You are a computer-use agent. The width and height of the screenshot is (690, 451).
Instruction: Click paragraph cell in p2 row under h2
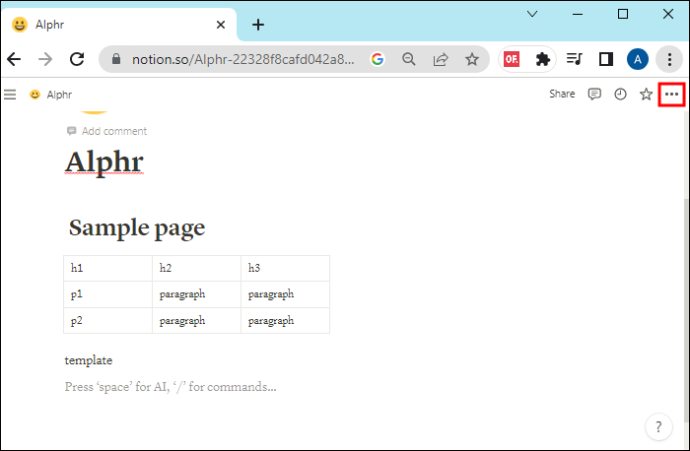click(197, 320)
